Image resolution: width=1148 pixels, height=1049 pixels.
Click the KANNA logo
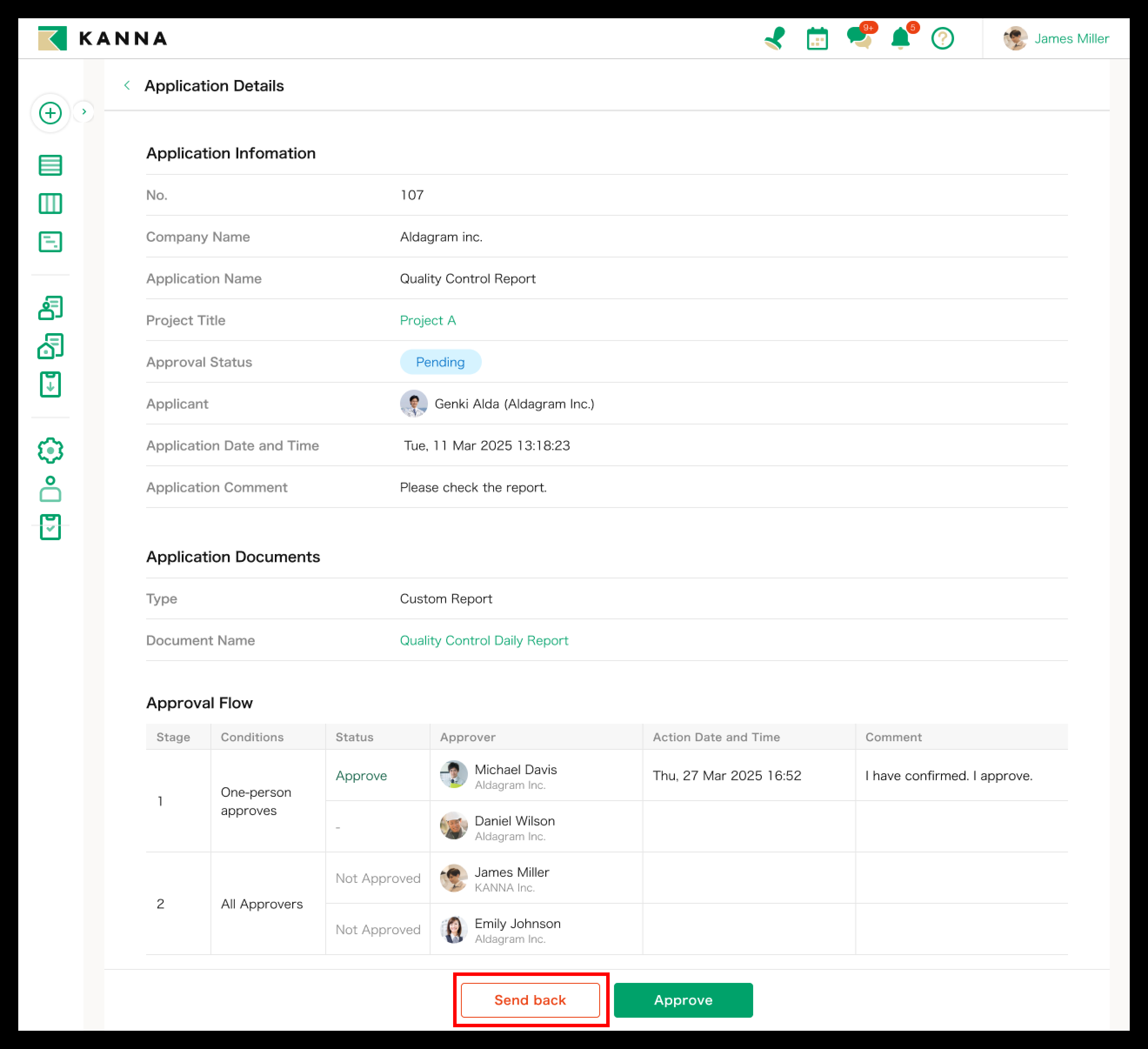tap(103, 39)
